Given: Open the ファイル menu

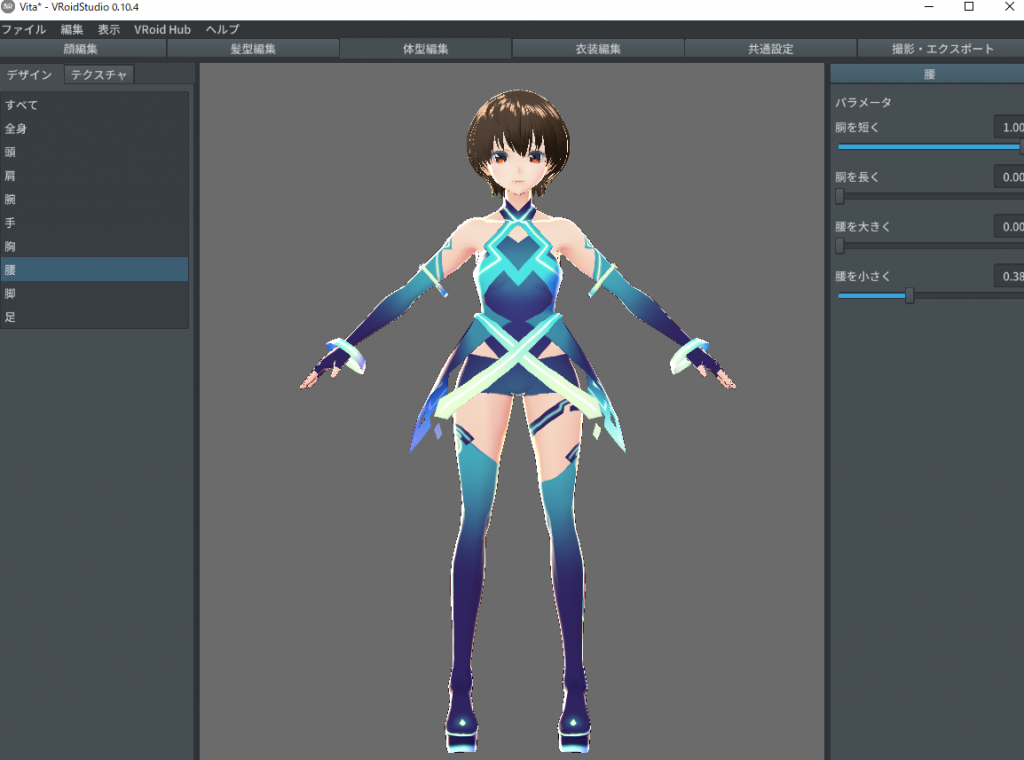Looking at the screenshot, I should click(23, 30).
